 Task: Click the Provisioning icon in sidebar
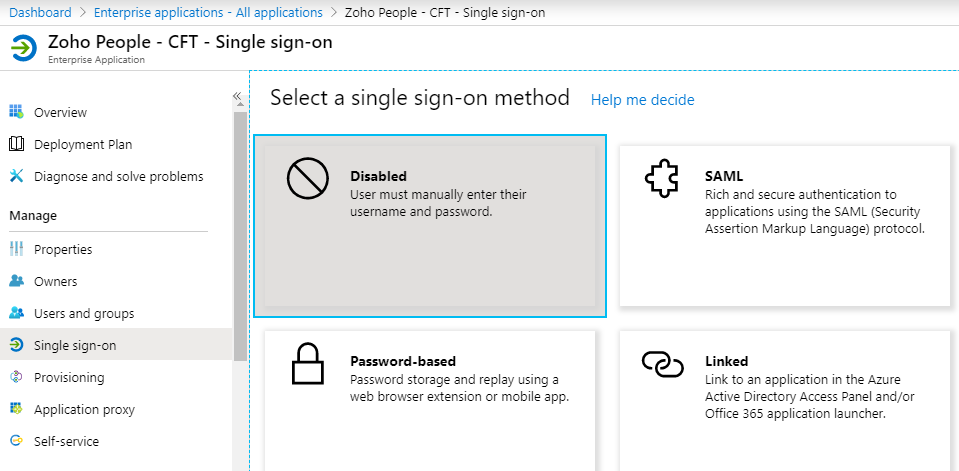coord(17,377)
